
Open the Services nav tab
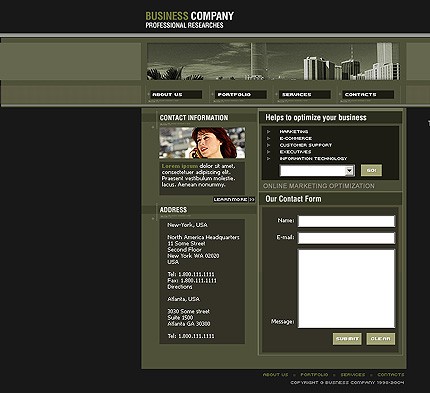305,95
